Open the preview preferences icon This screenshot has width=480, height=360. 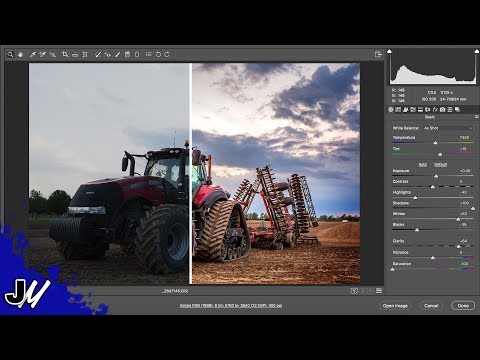(379, 291)
